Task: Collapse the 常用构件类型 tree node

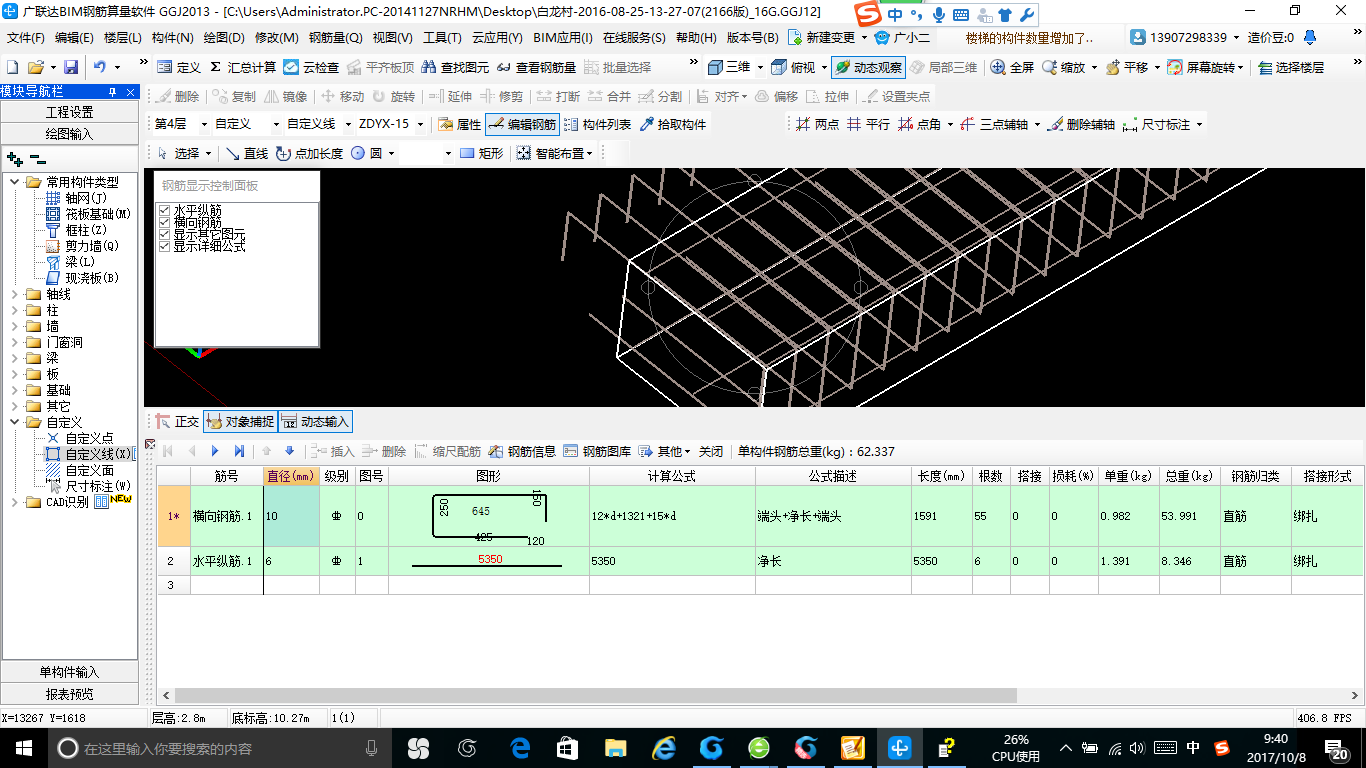Action: (15, 182)
